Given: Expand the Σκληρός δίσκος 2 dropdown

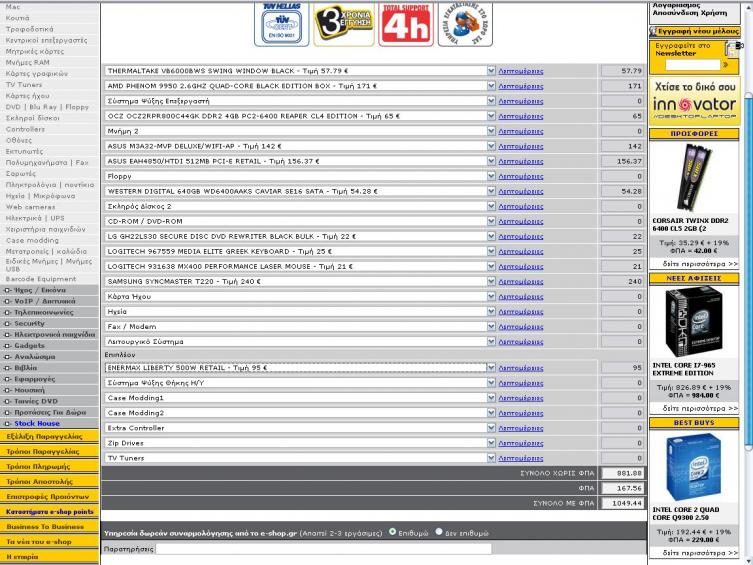Looking at the screenshot, I should (491, 206).
